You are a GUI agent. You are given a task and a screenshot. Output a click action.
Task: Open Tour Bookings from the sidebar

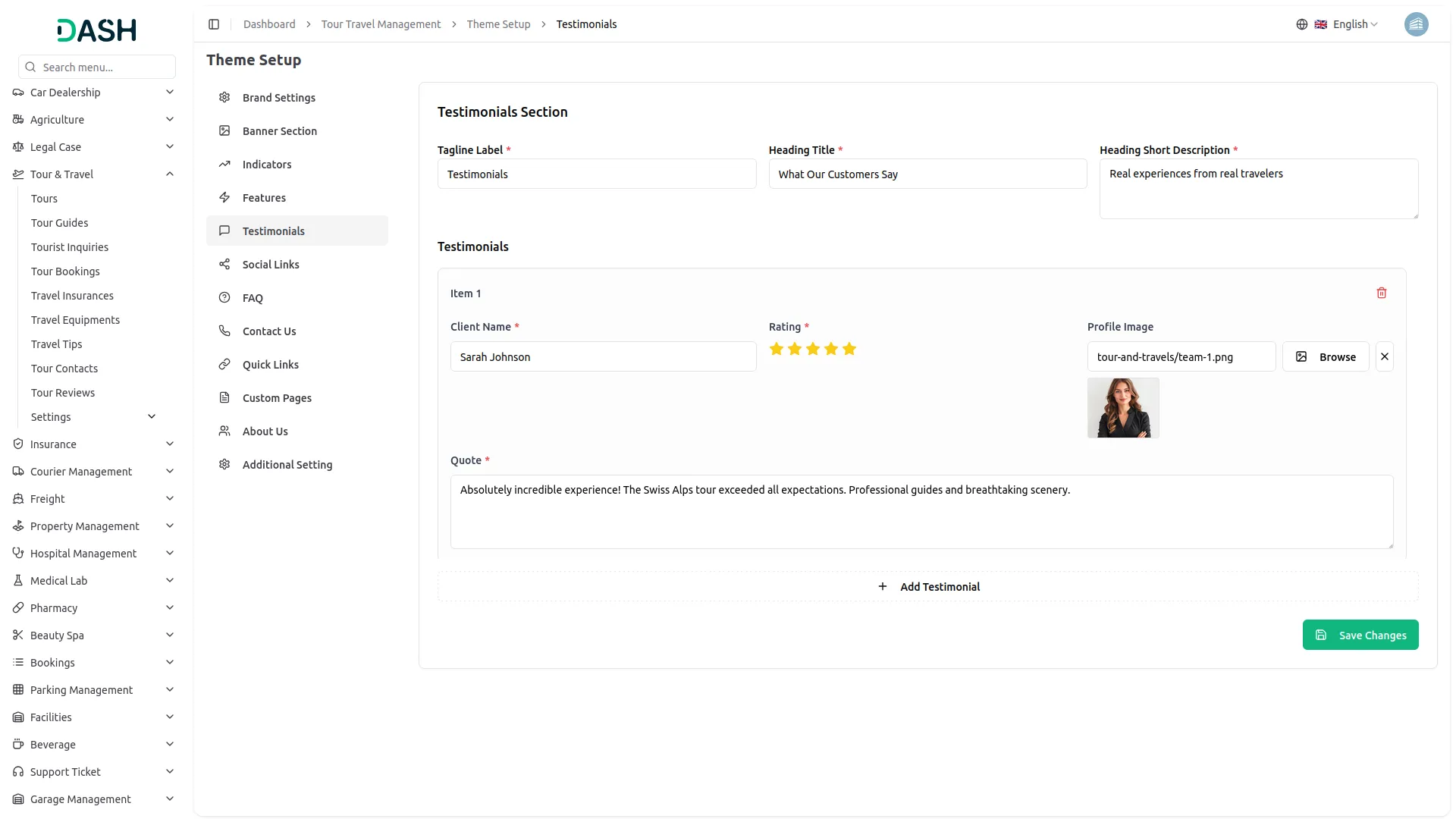point(65,271)
